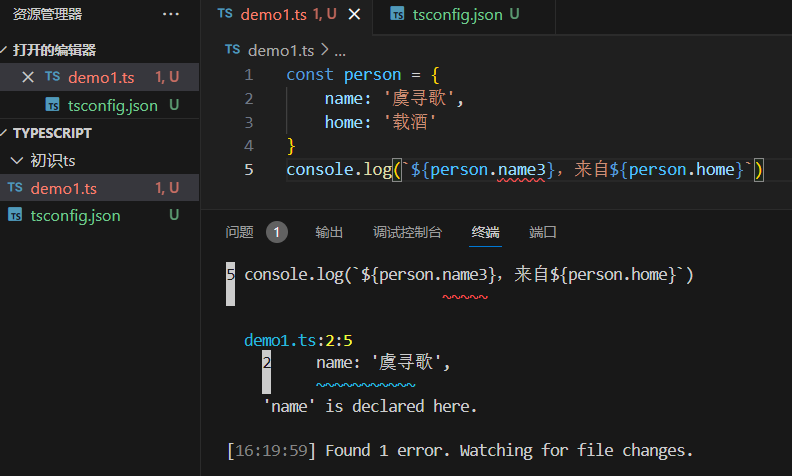Close demo1.ts in open editors list
The height and width of the screenshot is (476, 792).
click(28, 77)
